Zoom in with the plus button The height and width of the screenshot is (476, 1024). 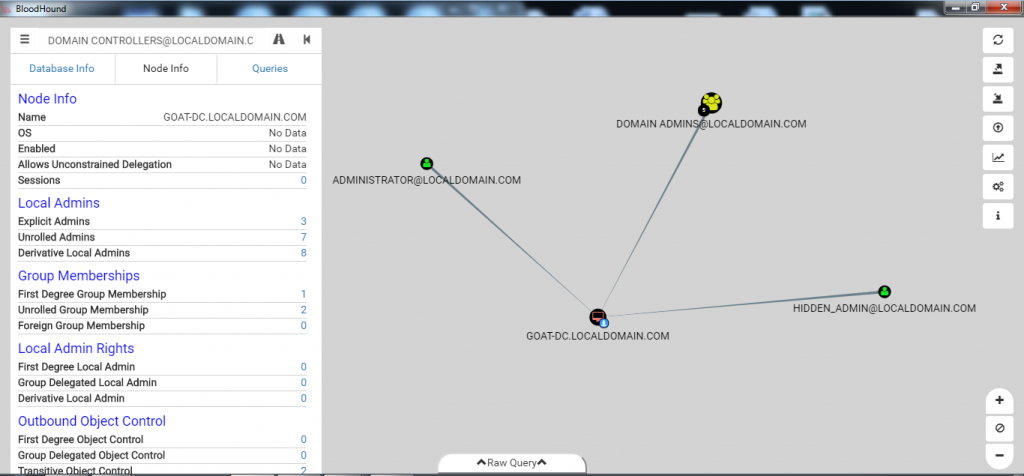point(999,400)
